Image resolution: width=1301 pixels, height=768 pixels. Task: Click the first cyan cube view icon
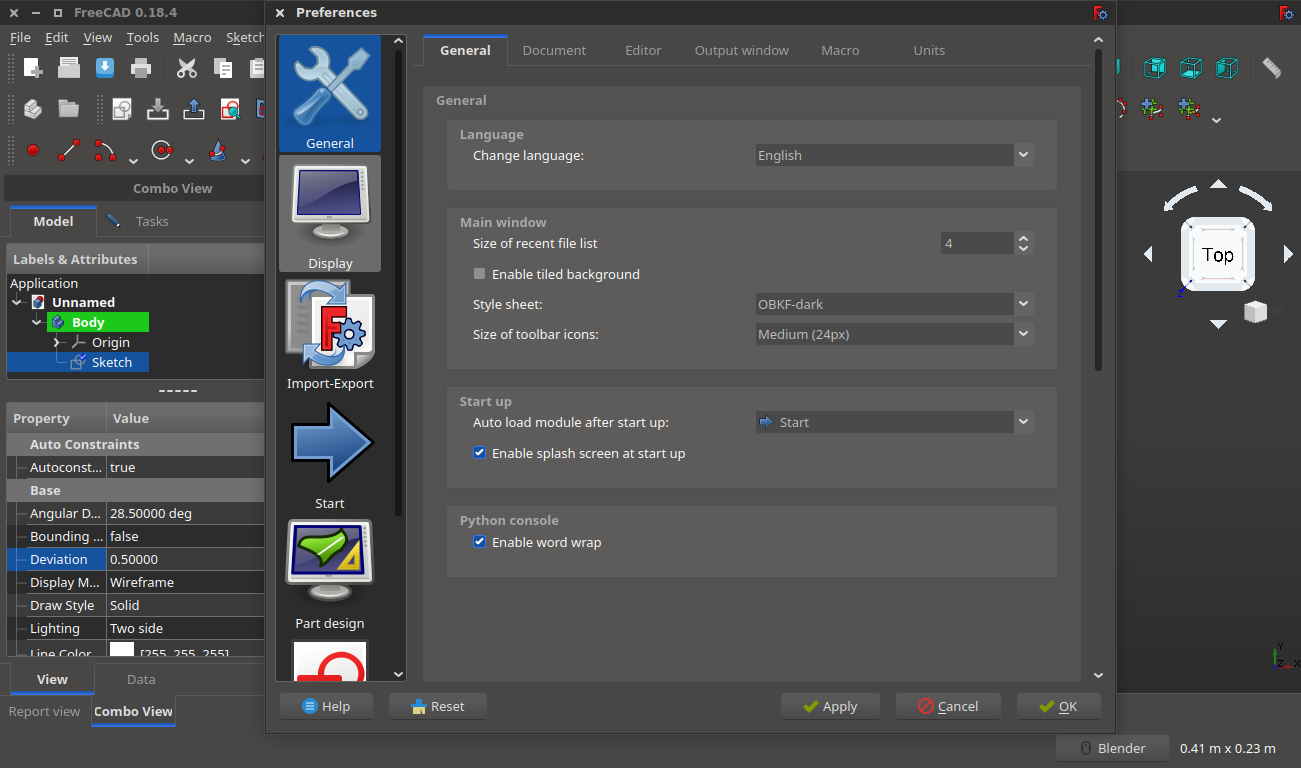1155,68
